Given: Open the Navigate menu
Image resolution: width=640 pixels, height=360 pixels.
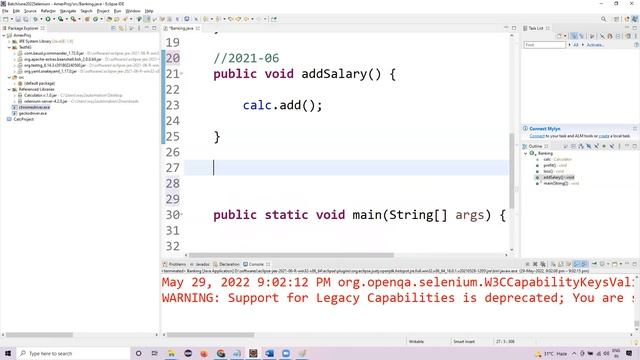Looking at the screenshot, I should click(68, 11).
